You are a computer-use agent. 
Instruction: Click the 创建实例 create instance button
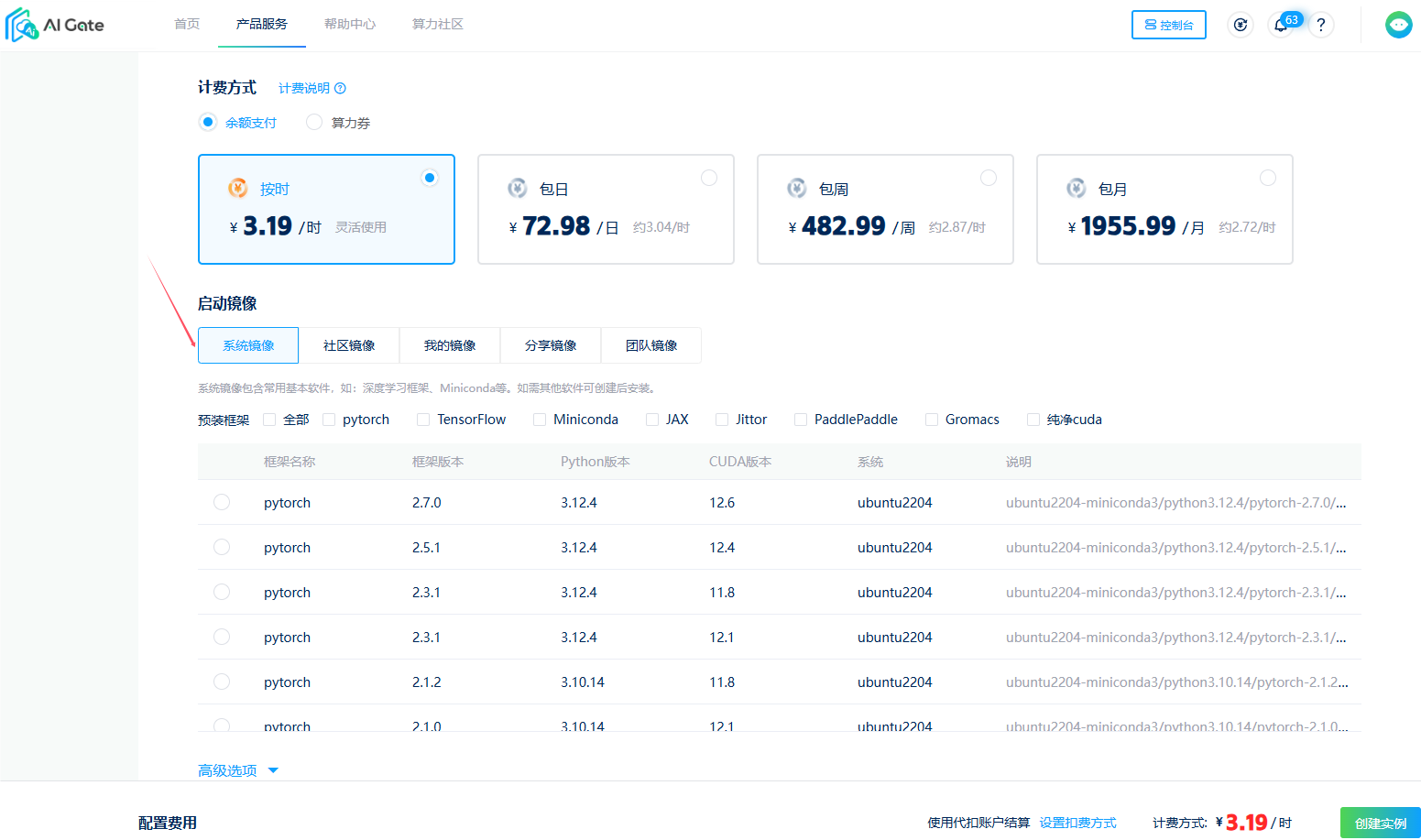[1381, 824]
